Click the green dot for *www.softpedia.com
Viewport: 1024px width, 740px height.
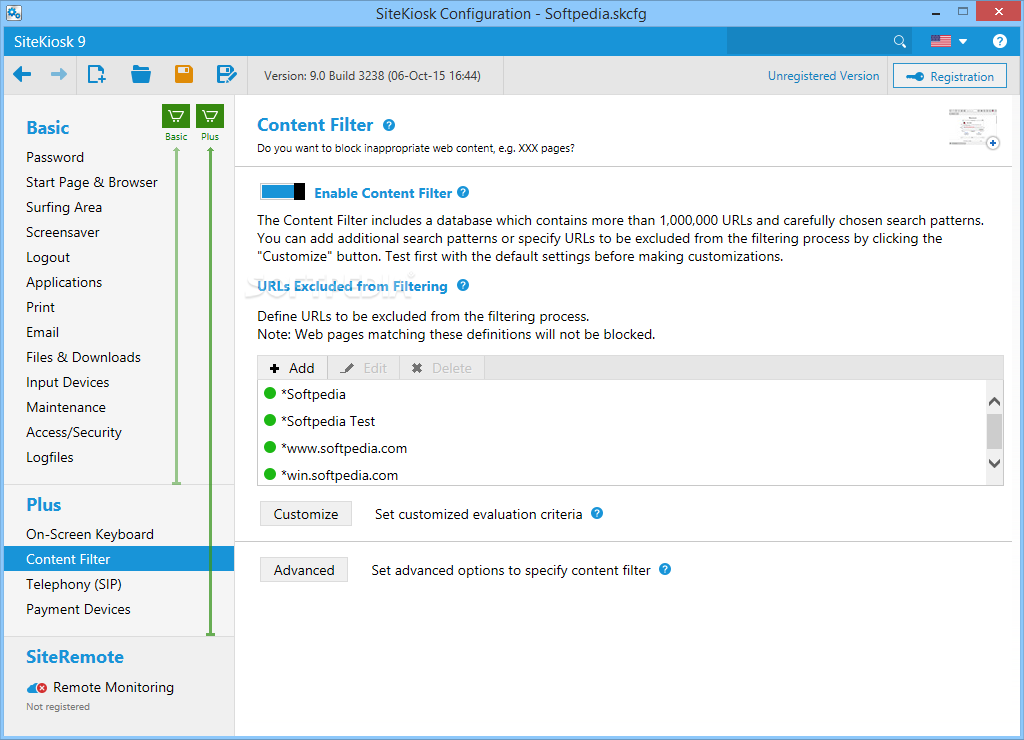tap(270, 447)
